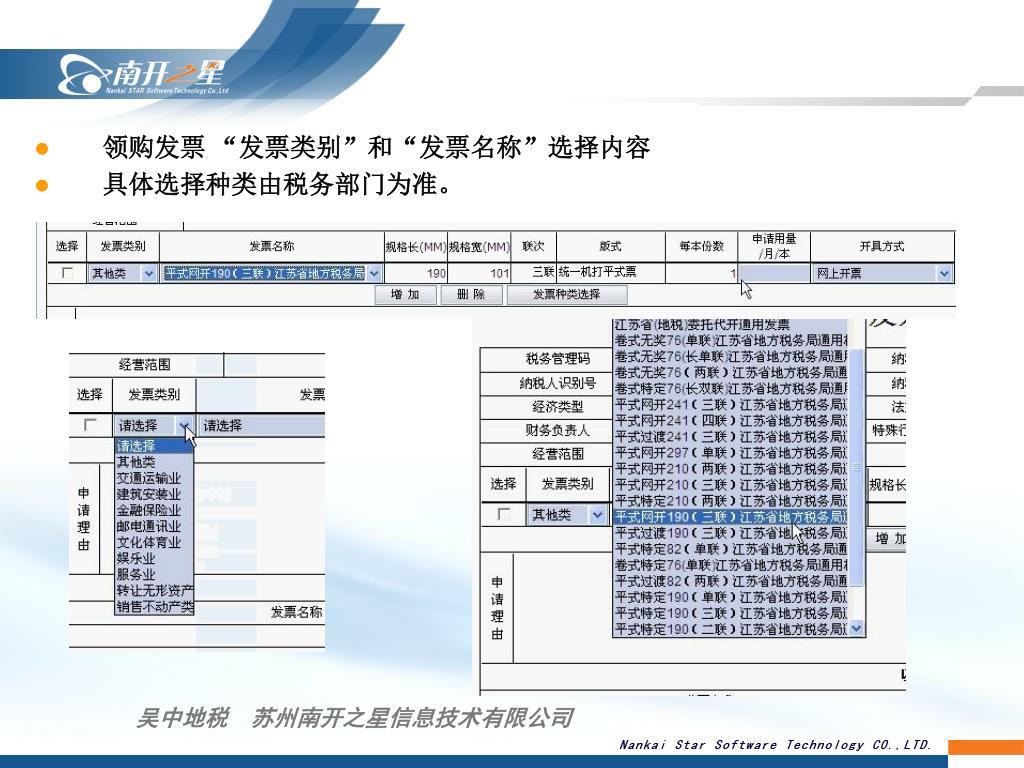The width and height of the screenshot is (1024, 768).
Task: Click the scroll-down arrow of invoice name list
Action: (x=856, y=628)
